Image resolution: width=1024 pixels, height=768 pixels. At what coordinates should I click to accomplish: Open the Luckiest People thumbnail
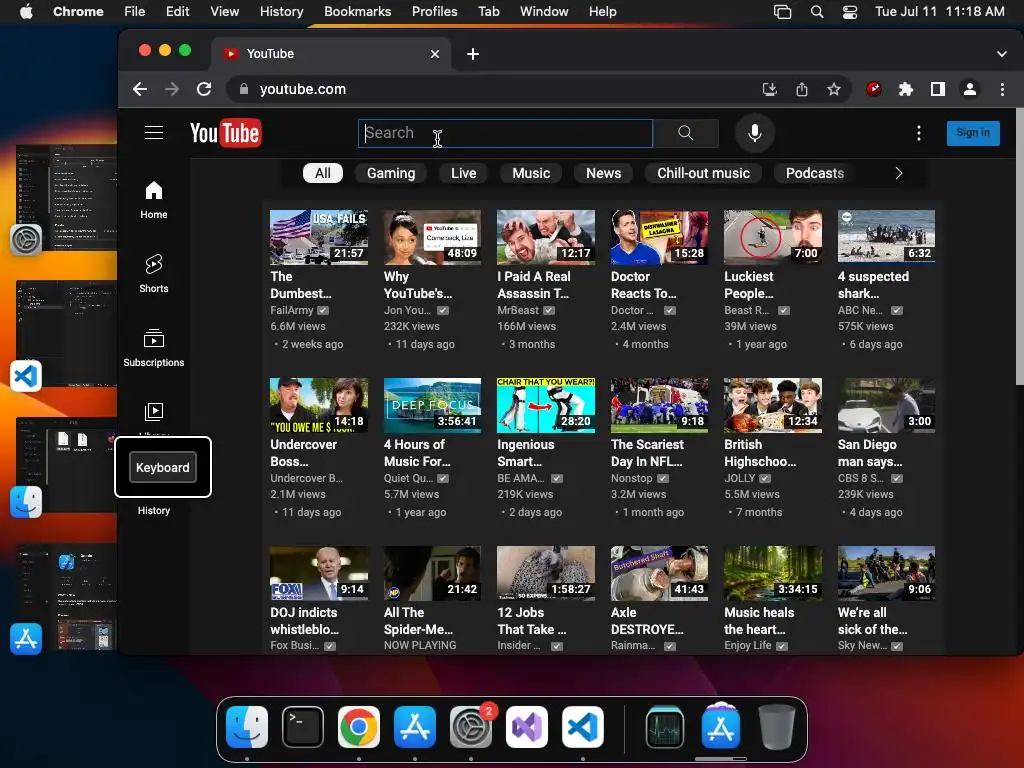point(773,237)
